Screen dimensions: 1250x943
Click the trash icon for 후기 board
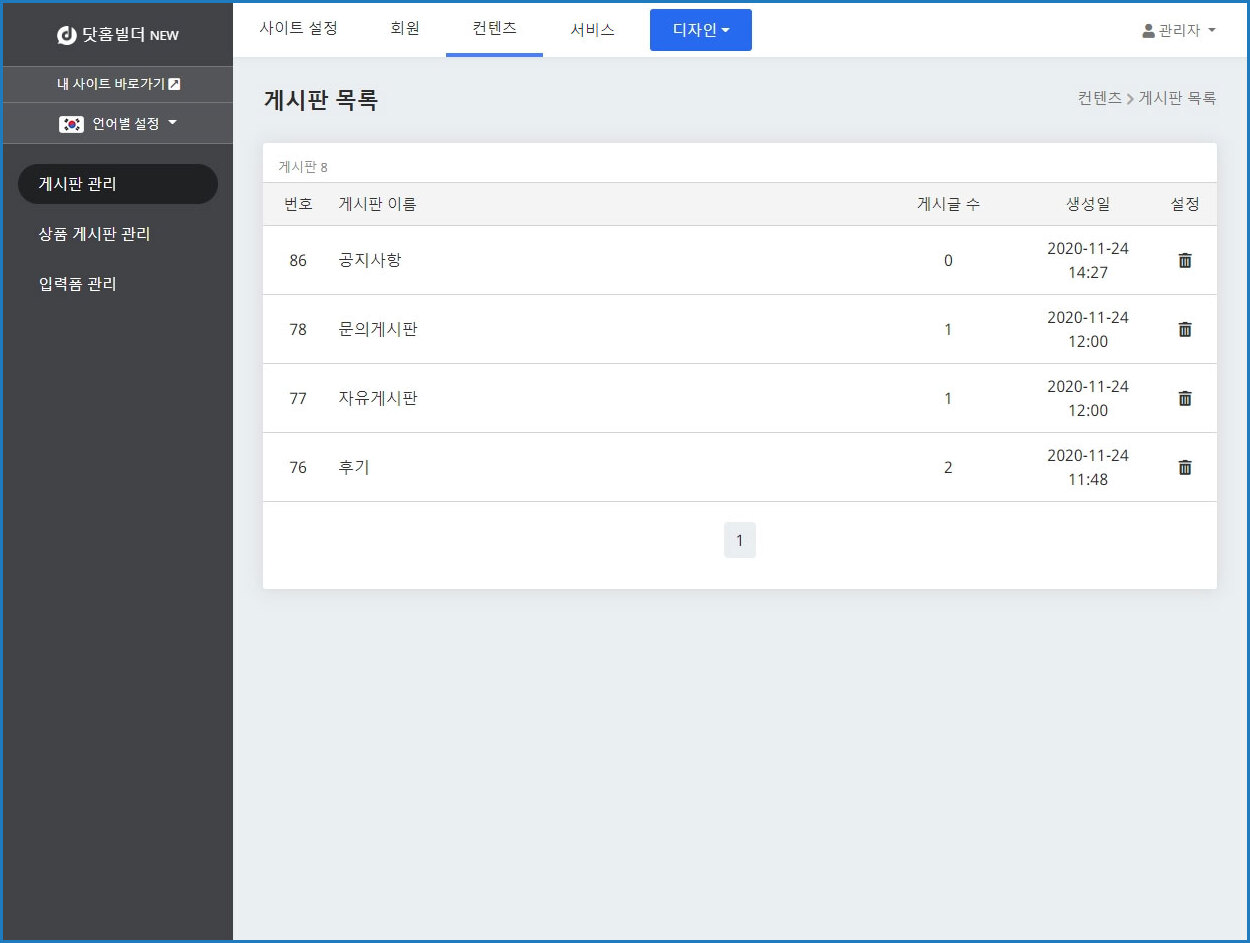point(1185,467)
